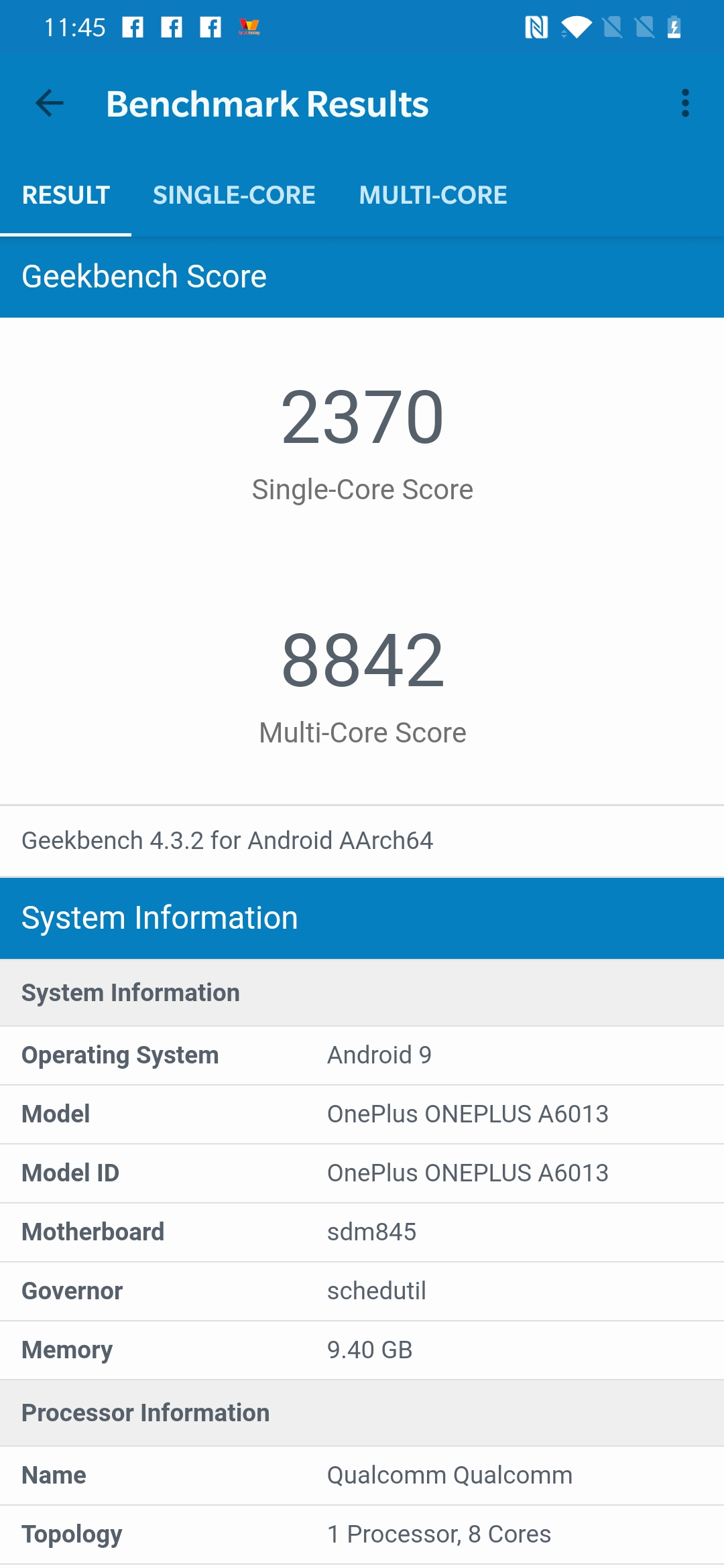Switch to the SINGLE-CORE tab
Image resolution: width=724 pixels, height=1568 pixels.
tap(234, 195)
